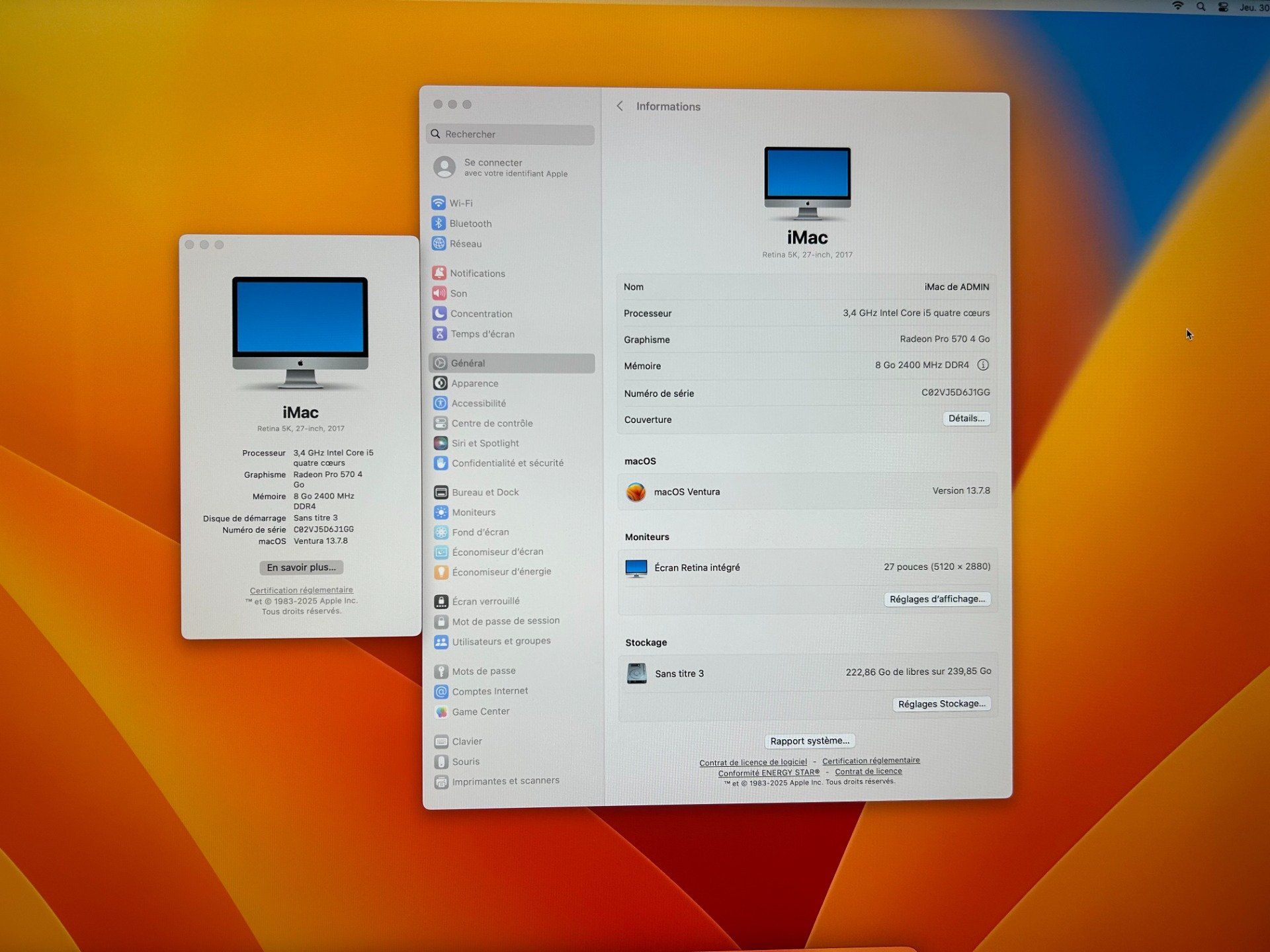Click En savoir plus… button
This screenshot has width=1270, height=952.
[301, 567]
